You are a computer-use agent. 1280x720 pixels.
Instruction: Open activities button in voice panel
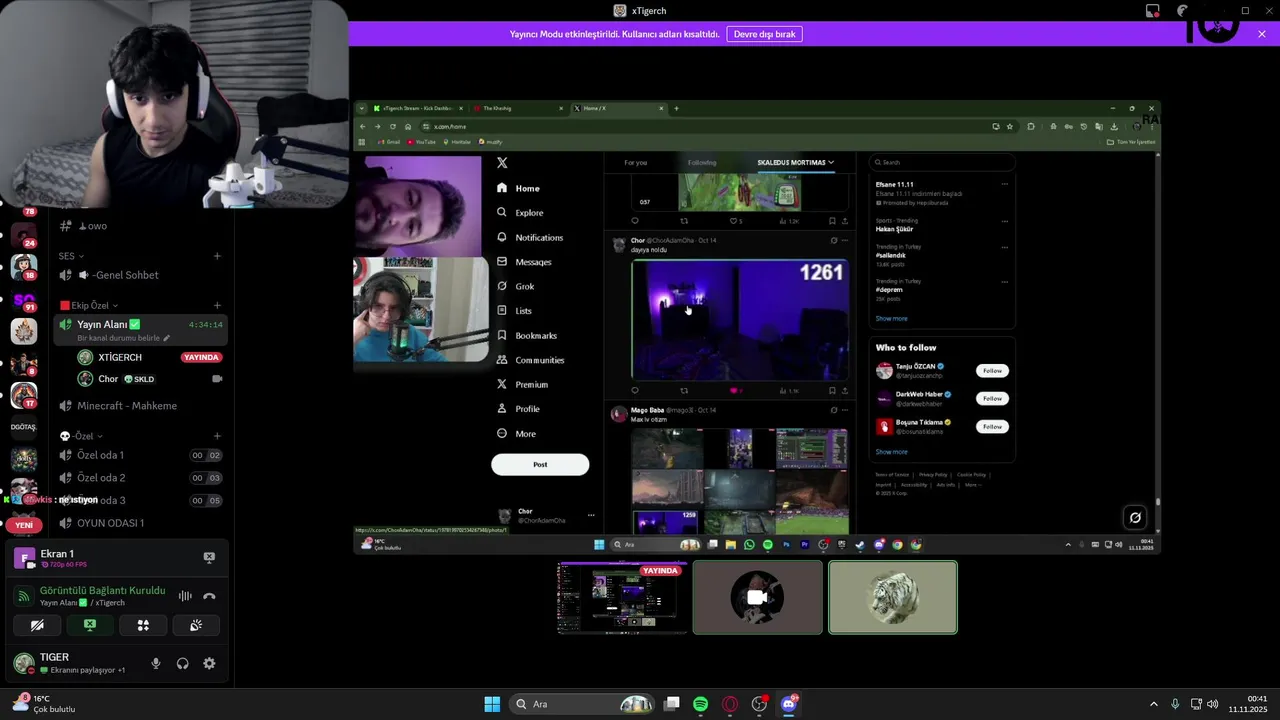click(x=143, y=625)
